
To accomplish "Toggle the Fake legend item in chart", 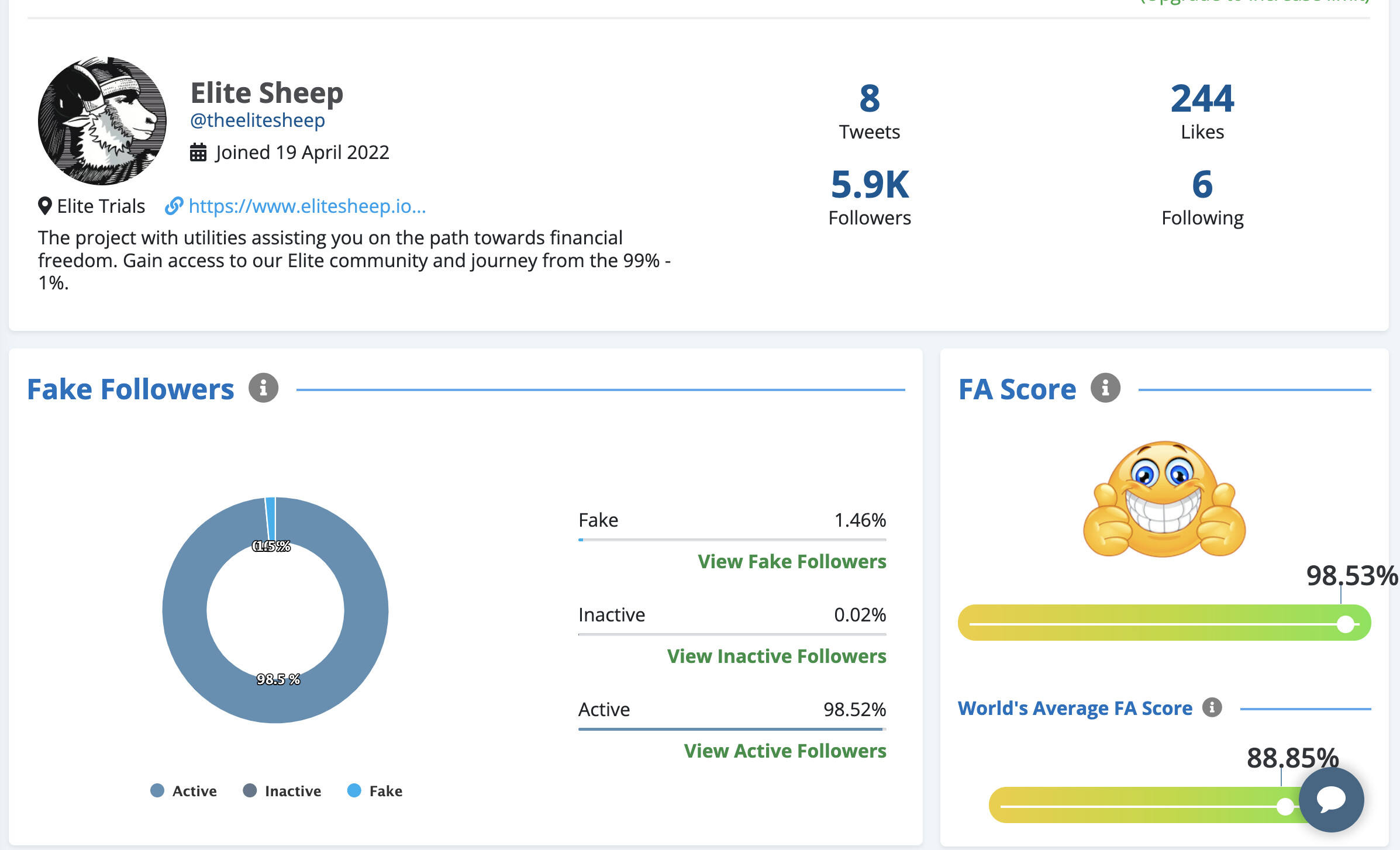I will click(375, 791).
